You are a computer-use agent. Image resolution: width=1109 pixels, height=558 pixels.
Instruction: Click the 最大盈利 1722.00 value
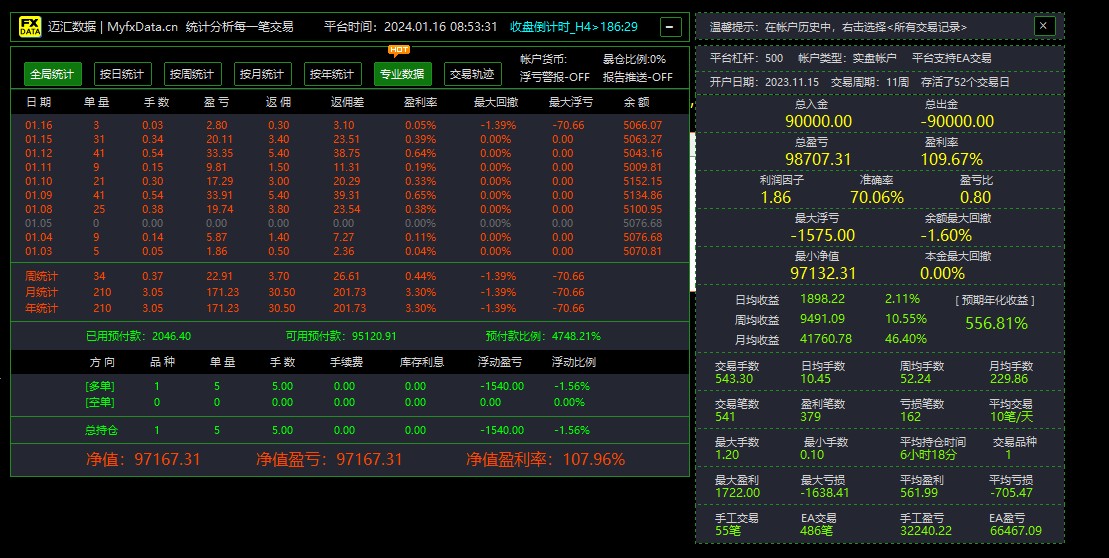click(737, 493)
